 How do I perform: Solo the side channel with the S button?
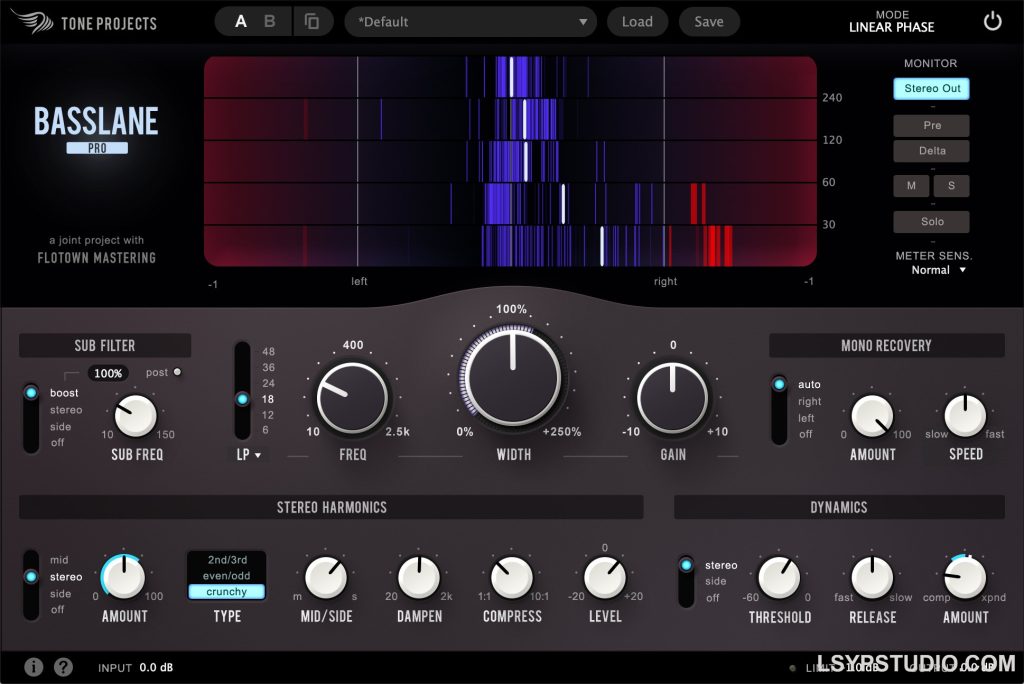(951, 185)
